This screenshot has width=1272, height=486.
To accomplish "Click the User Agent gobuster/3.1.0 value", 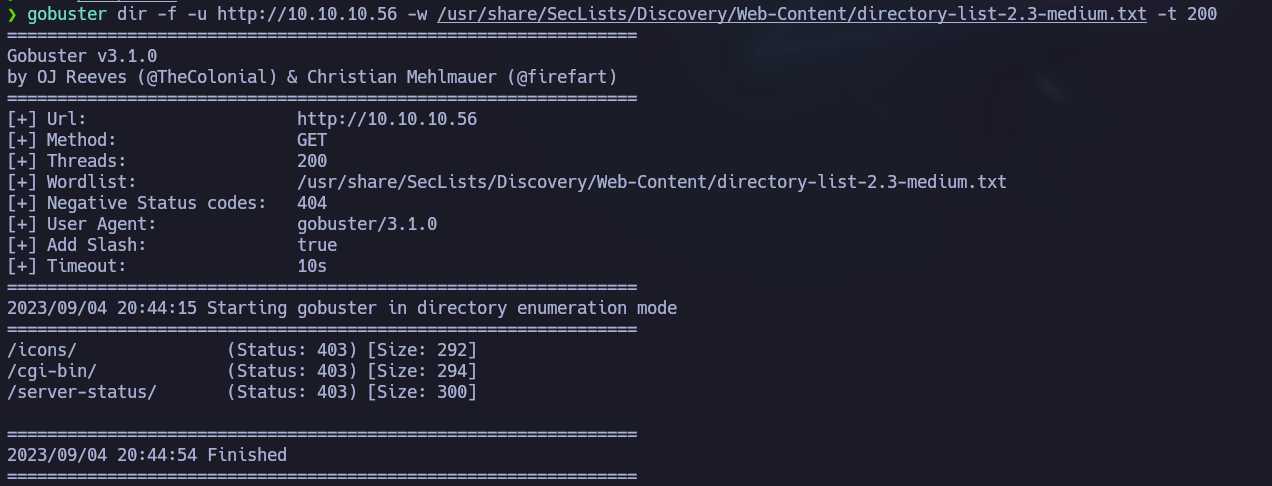I will click(367, 224).
